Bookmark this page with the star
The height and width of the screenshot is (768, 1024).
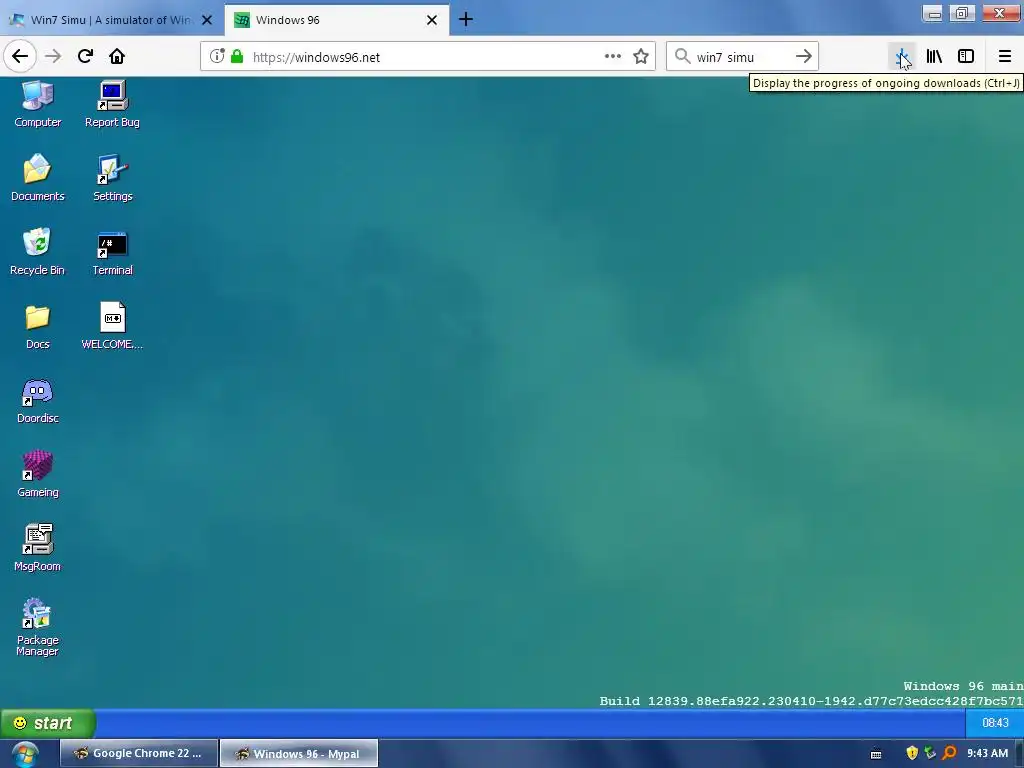(x=641, y=56)
